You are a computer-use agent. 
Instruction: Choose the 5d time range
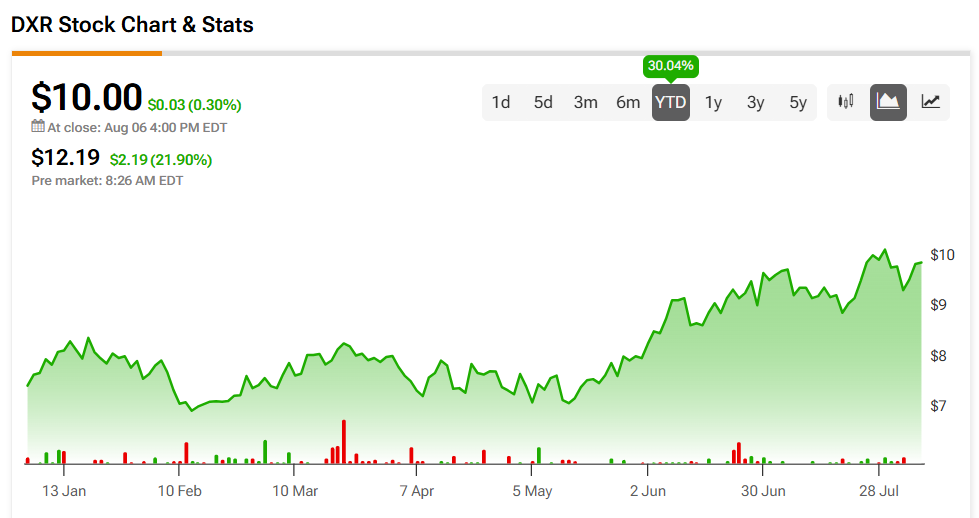pos(543,102)
